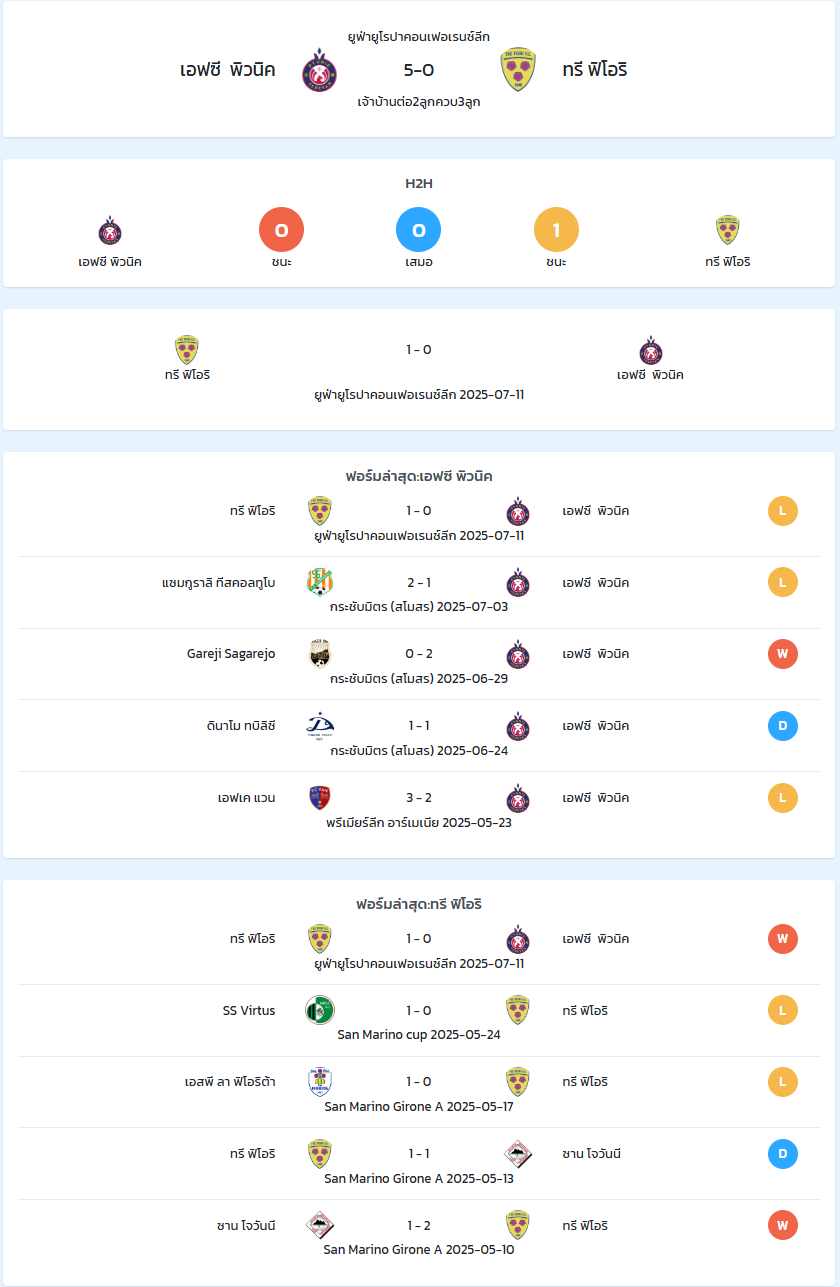Click the San Giovanni logo in the 1 - 1 match
The image size is (840, 1287).
[518, 1154]
